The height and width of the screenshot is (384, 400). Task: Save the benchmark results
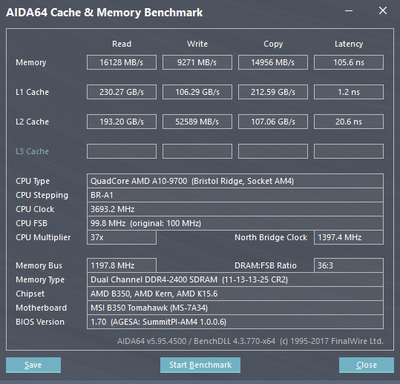[33, 365]
